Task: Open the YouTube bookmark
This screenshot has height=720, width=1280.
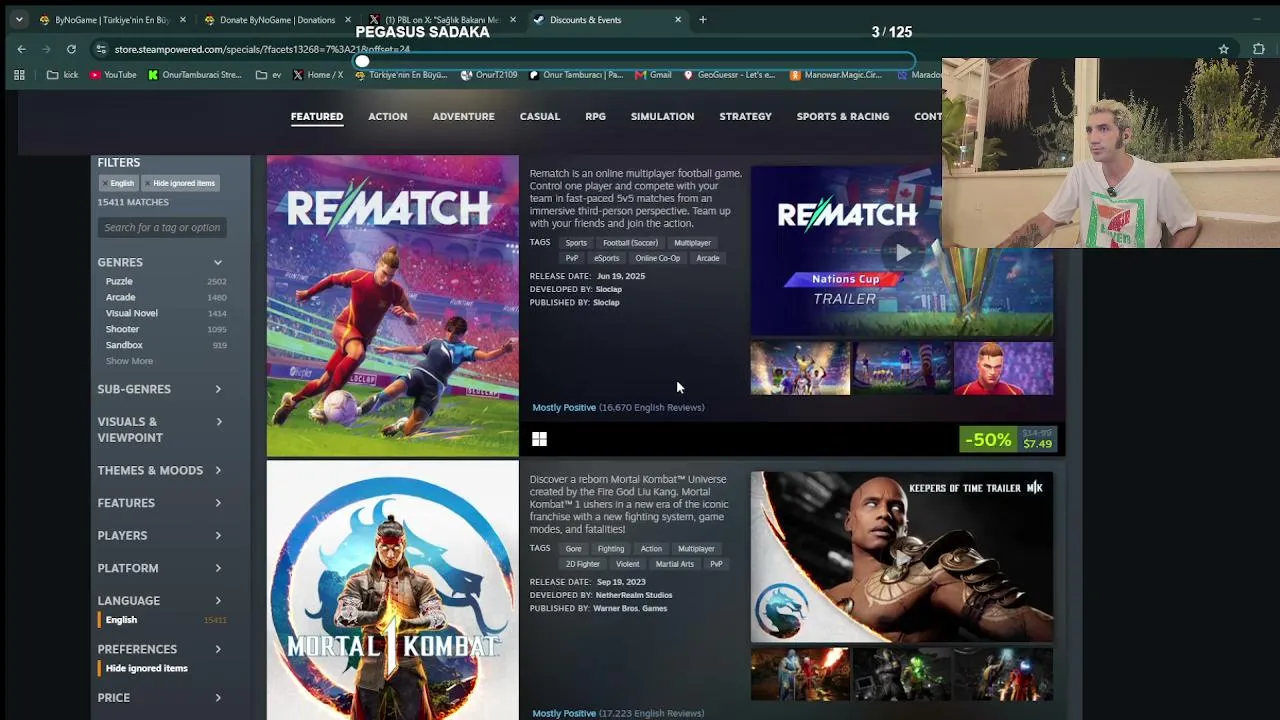Action: pyautogui.click(x=113, y=75)
